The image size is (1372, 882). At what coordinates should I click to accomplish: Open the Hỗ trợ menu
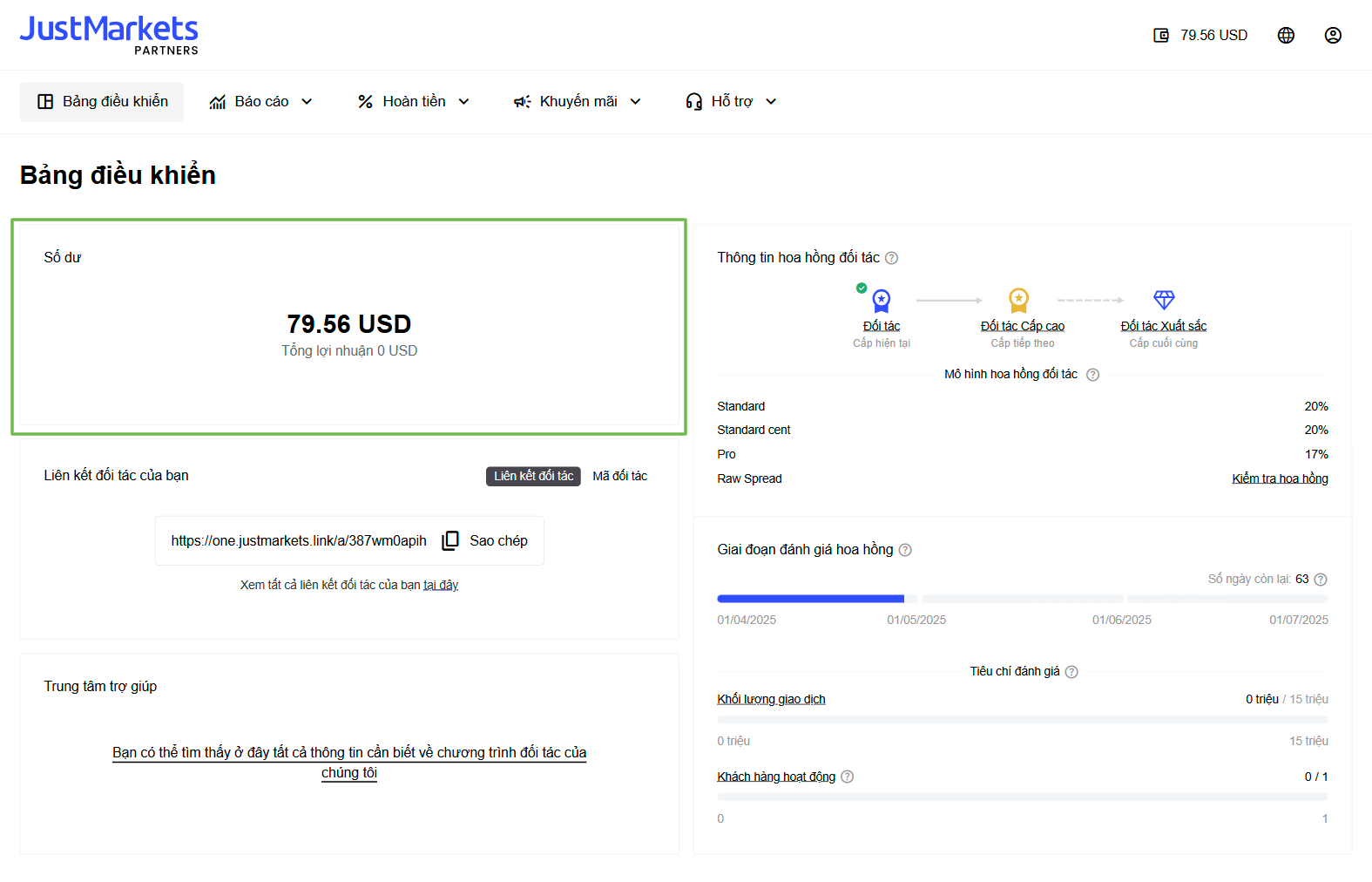click(731, 102)
